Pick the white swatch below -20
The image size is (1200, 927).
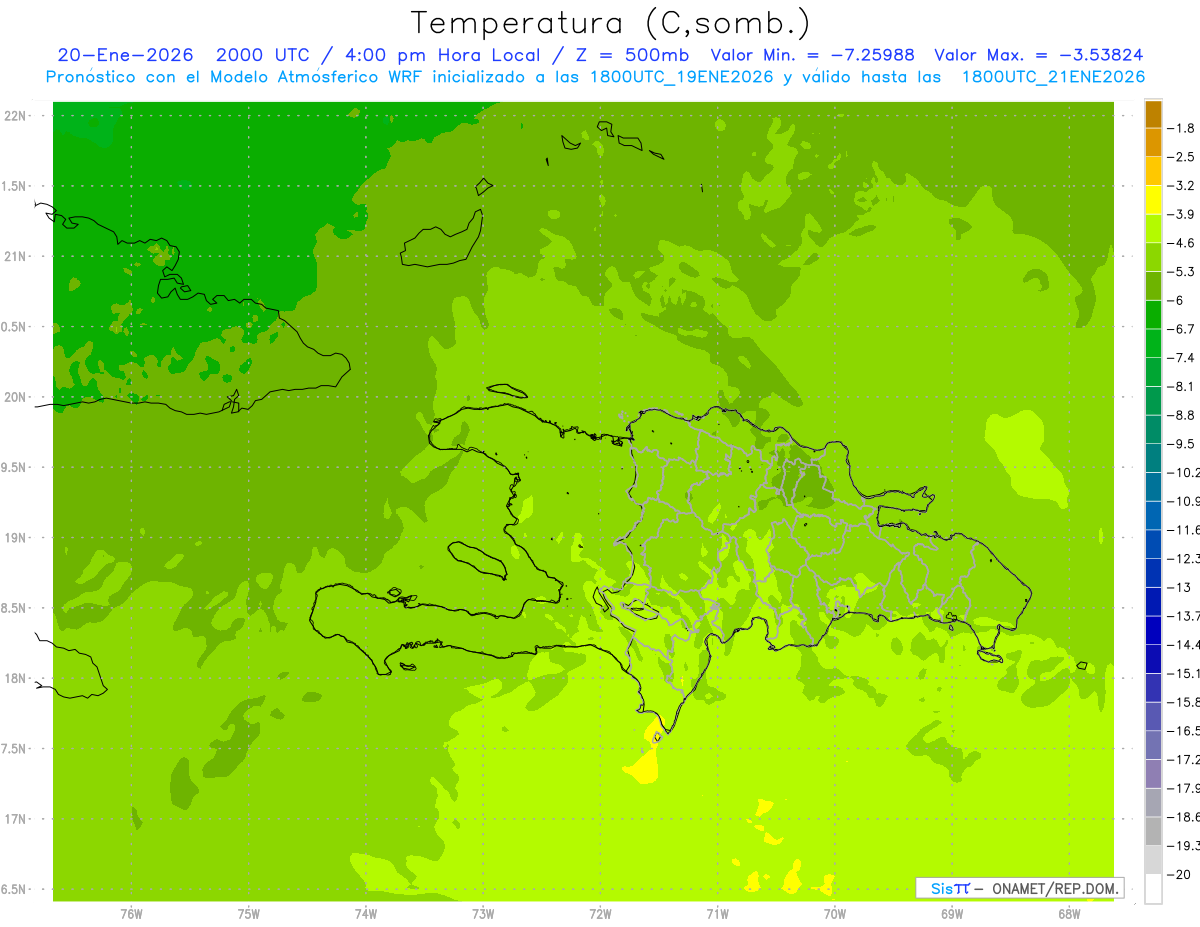tap(1153, 888)
